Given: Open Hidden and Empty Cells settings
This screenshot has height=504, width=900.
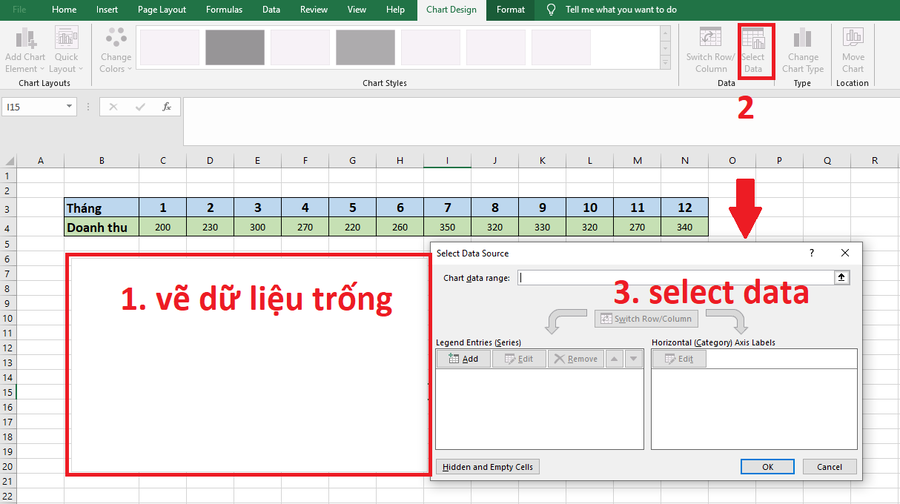Looking at the screenshot, I should (x=488, y=467).
